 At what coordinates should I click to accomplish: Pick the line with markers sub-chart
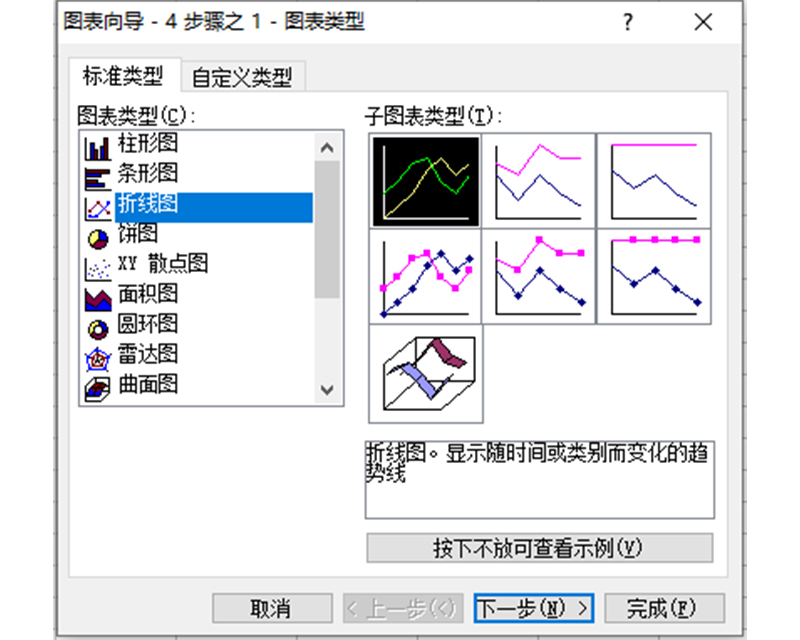[426, 277]
